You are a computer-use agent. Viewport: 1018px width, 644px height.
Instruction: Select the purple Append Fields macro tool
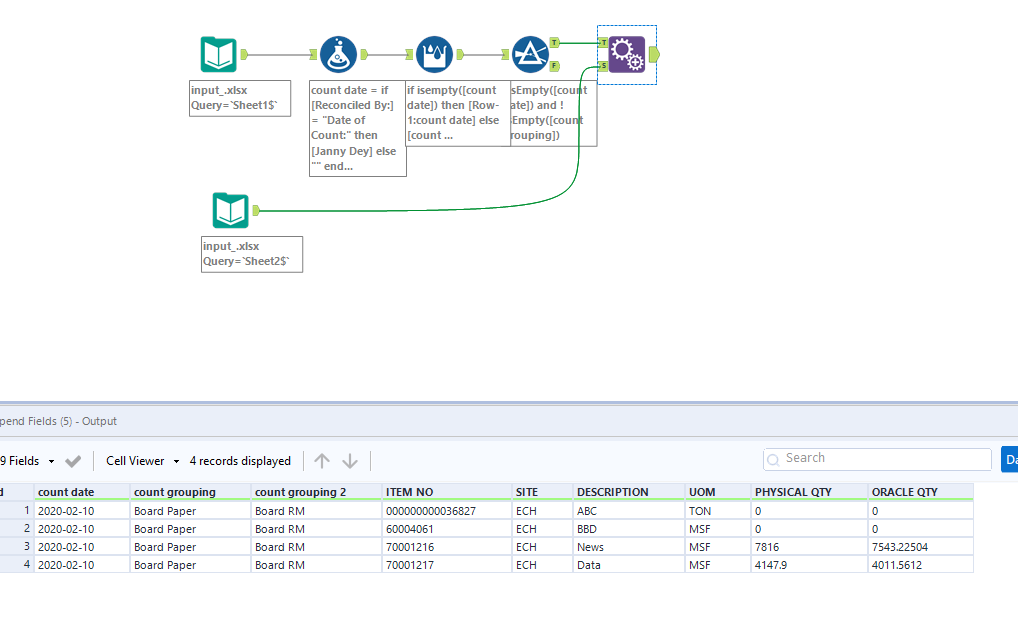628,57
